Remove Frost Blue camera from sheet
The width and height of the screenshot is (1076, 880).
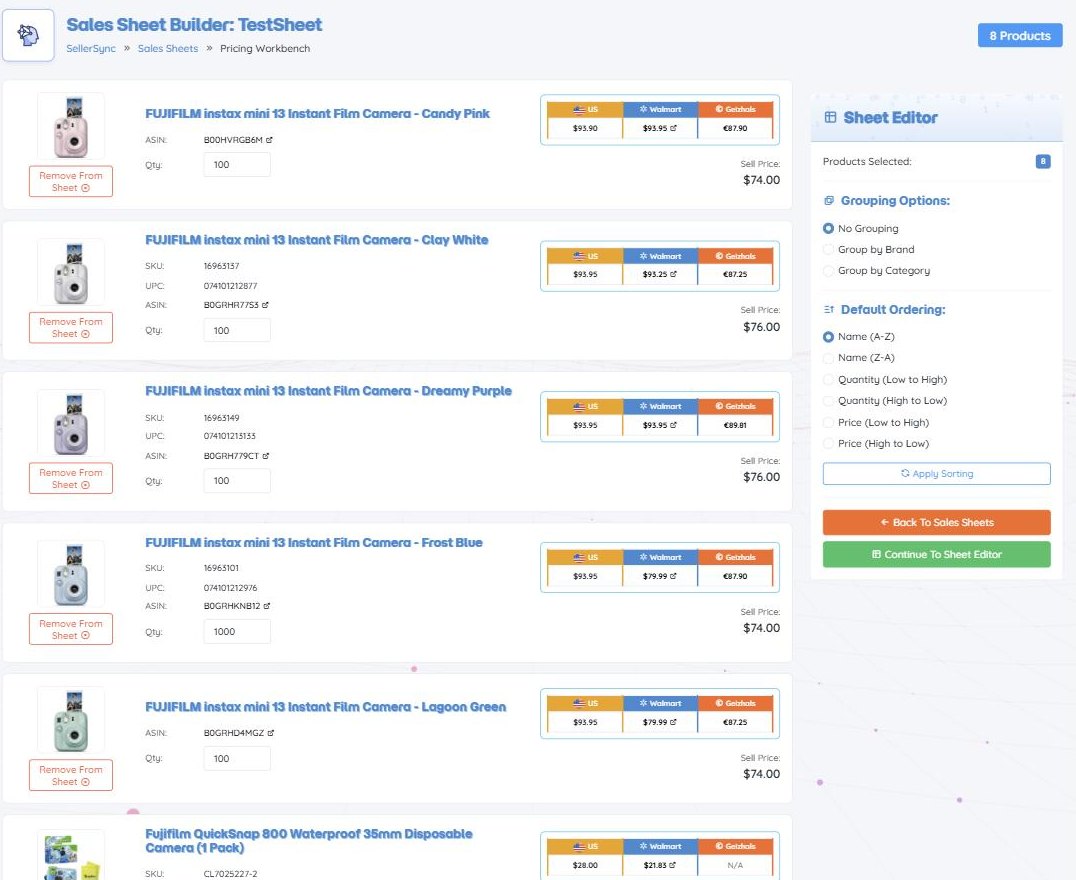71,629
